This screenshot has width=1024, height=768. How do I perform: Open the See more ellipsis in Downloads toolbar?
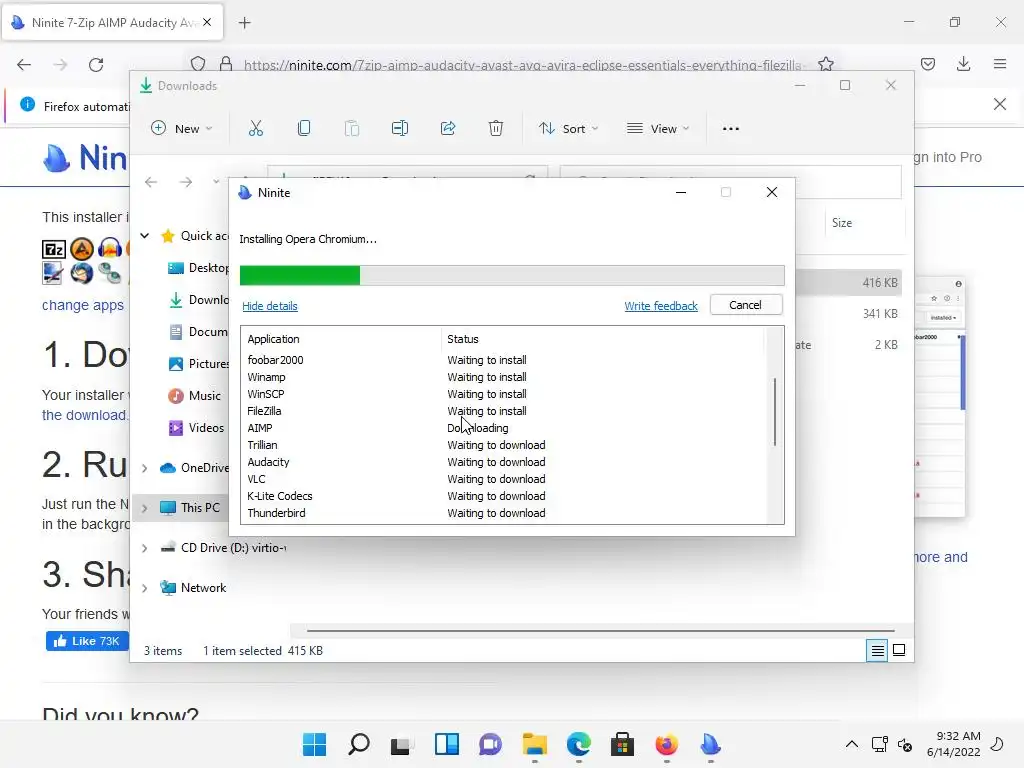tap(731, 129)
